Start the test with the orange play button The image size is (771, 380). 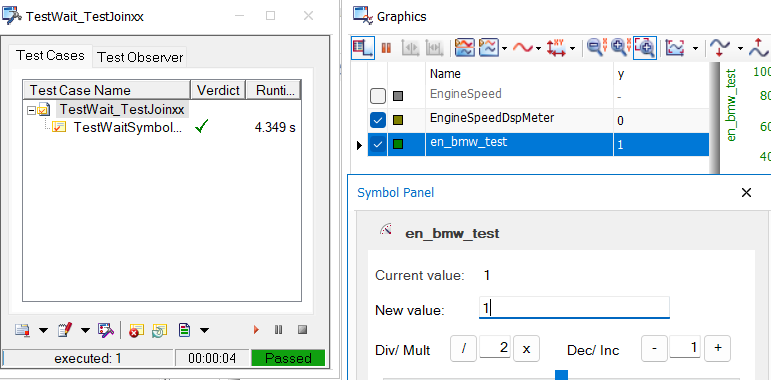point(256,330)
